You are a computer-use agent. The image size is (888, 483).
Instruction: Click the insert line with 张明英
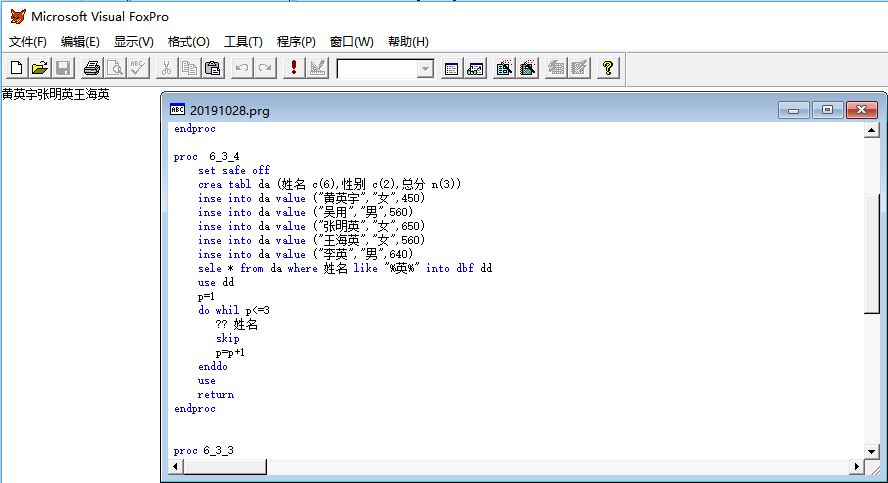coord(311,226)
